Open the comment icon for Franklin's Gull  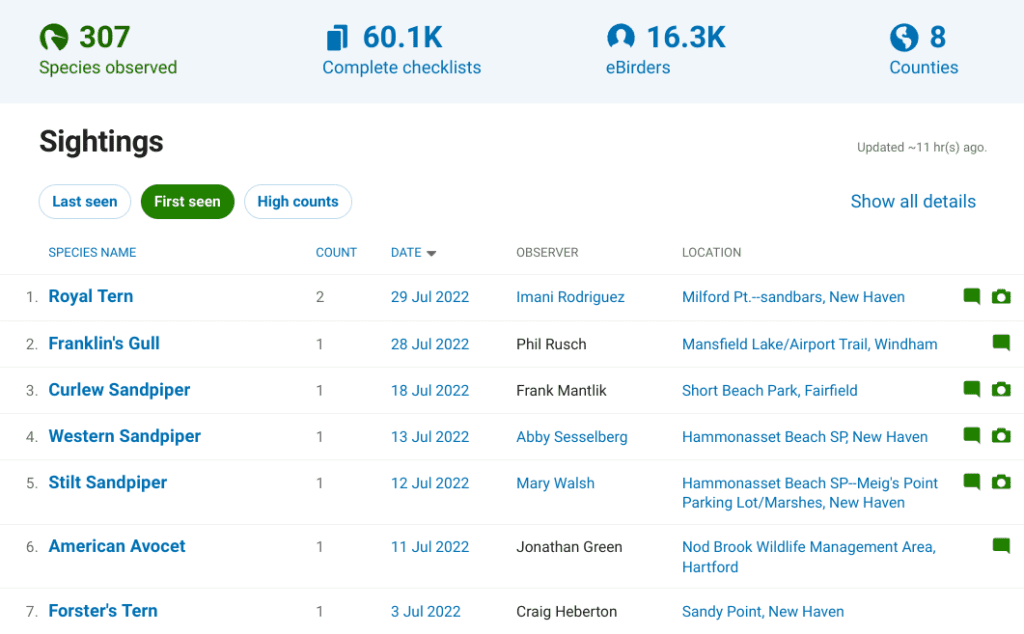1001,342
